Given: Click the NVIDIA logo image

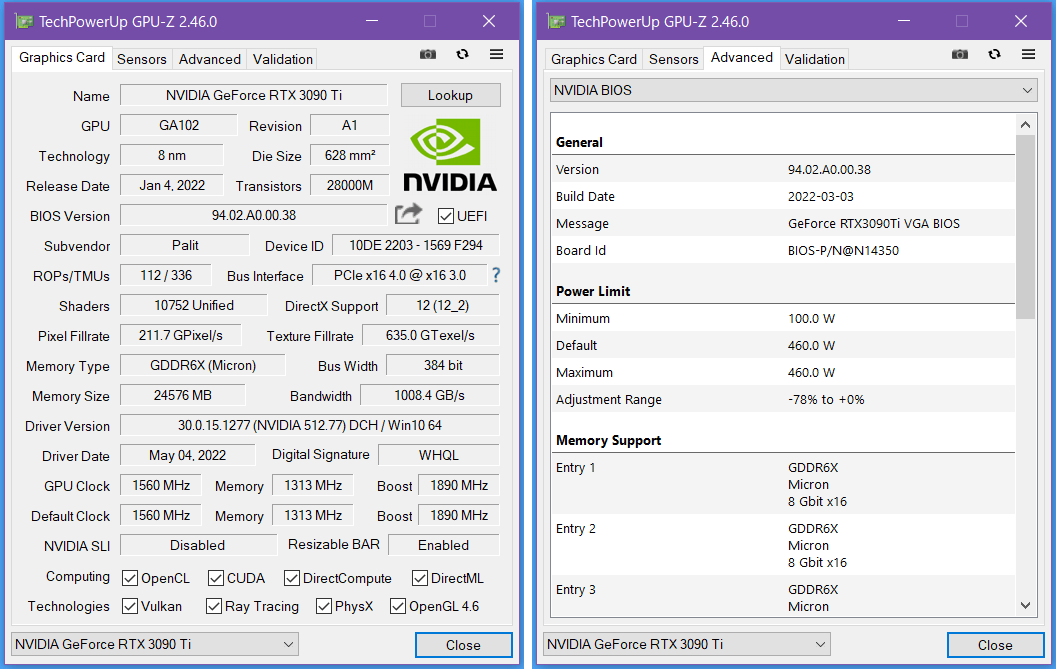Looking at the screenshot, I should (450, 155).
